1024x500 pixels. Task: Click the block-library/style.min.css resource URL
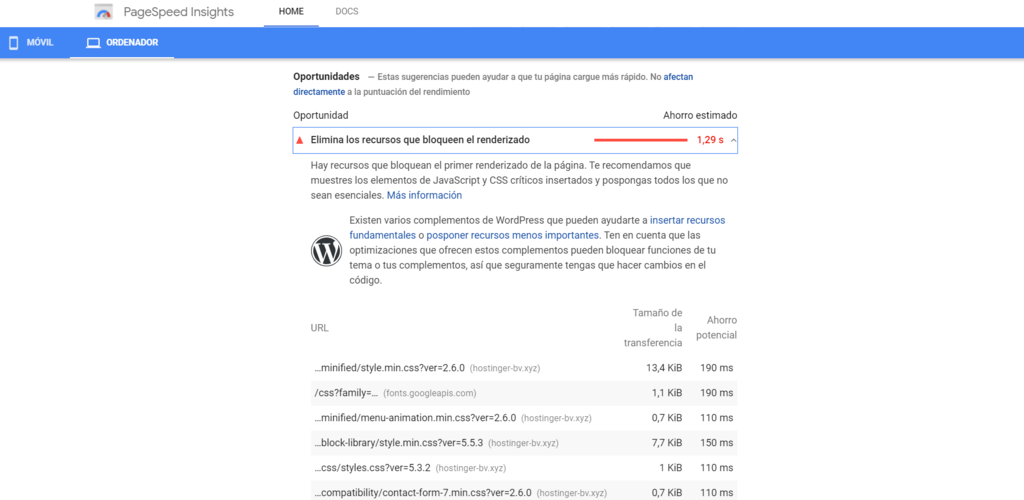pyautogui.click(x=400, y=443)
